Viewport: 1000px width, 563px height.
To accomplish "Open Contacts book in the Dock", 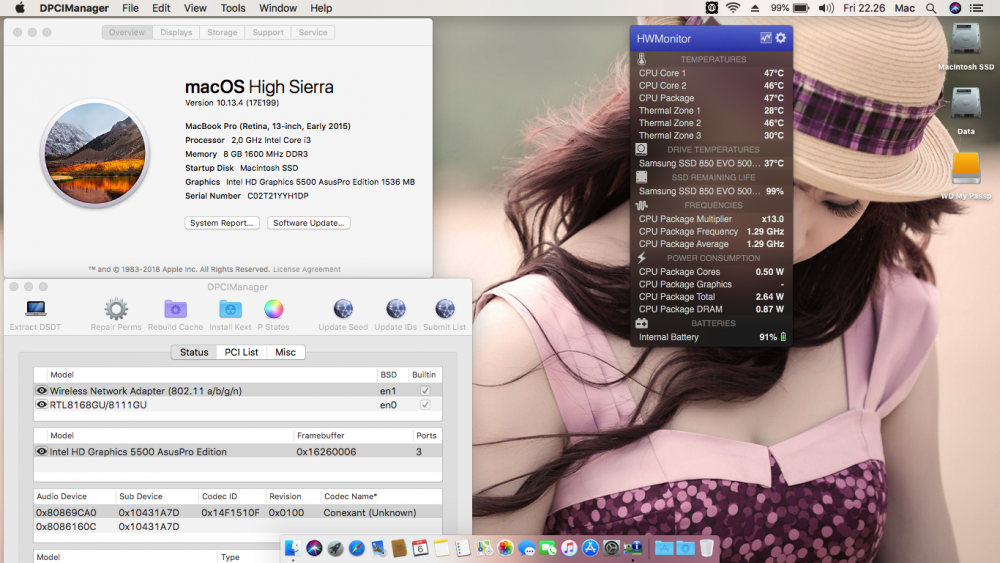I will (399, 548).
